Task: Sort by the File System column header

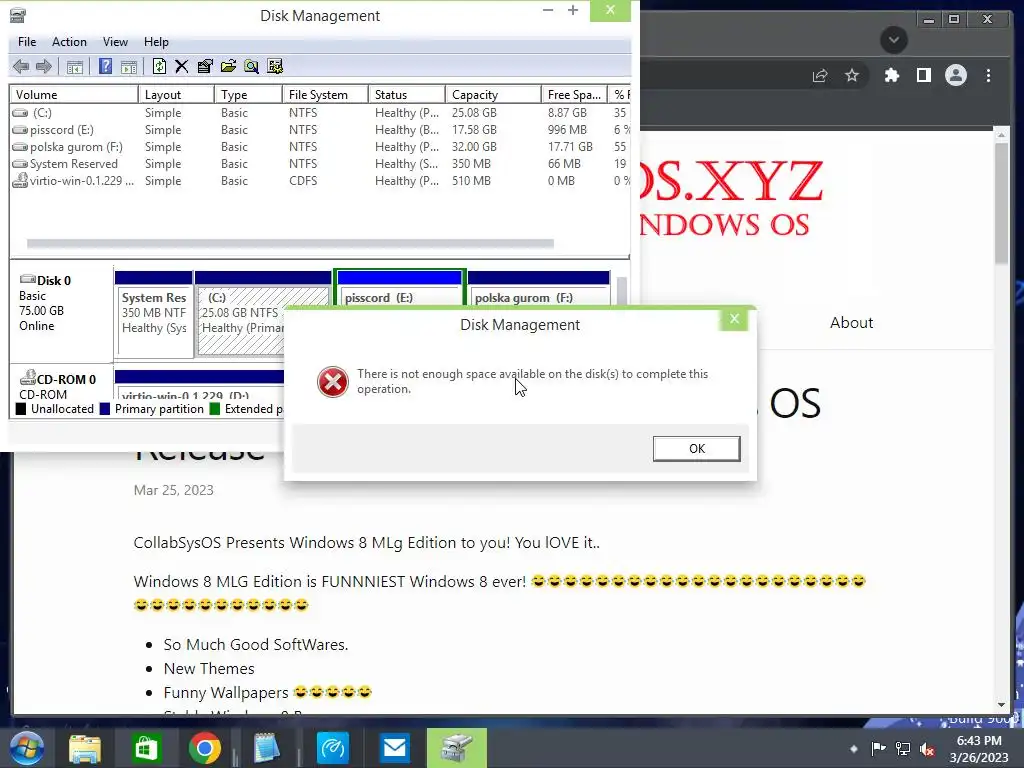Action: 325,95
